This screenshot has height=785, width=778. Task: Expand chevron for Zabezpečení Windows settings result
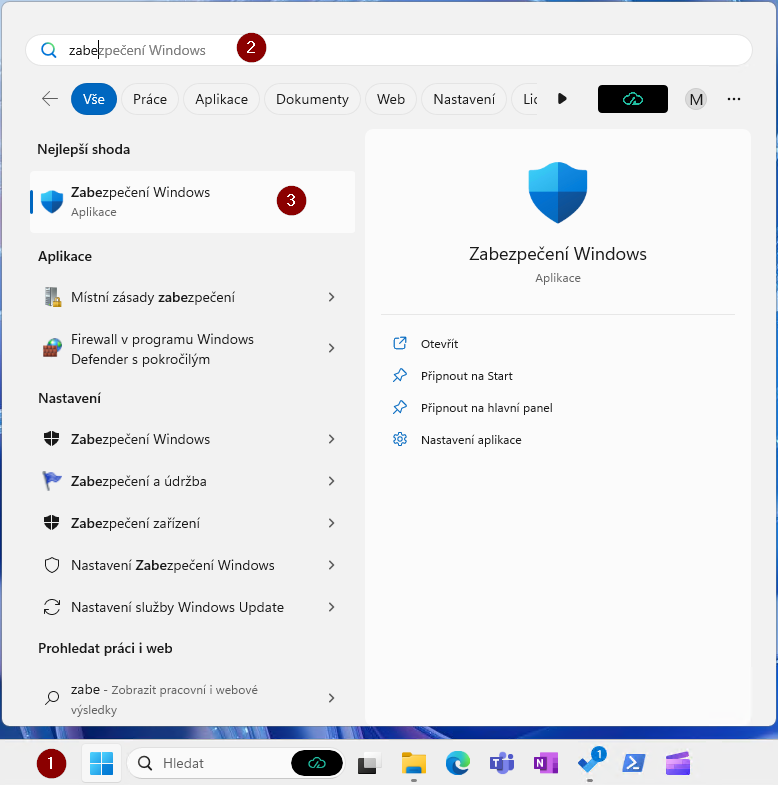click(331, 439)
